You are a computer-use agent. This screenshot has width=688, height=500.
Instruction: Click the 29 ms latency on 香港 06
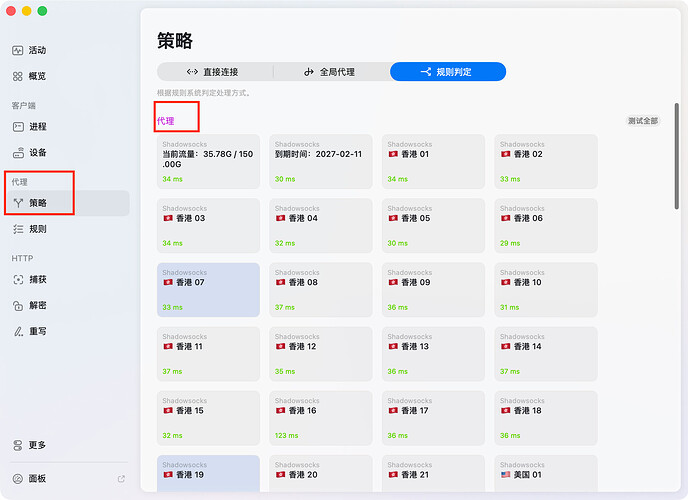pos(510,243)
